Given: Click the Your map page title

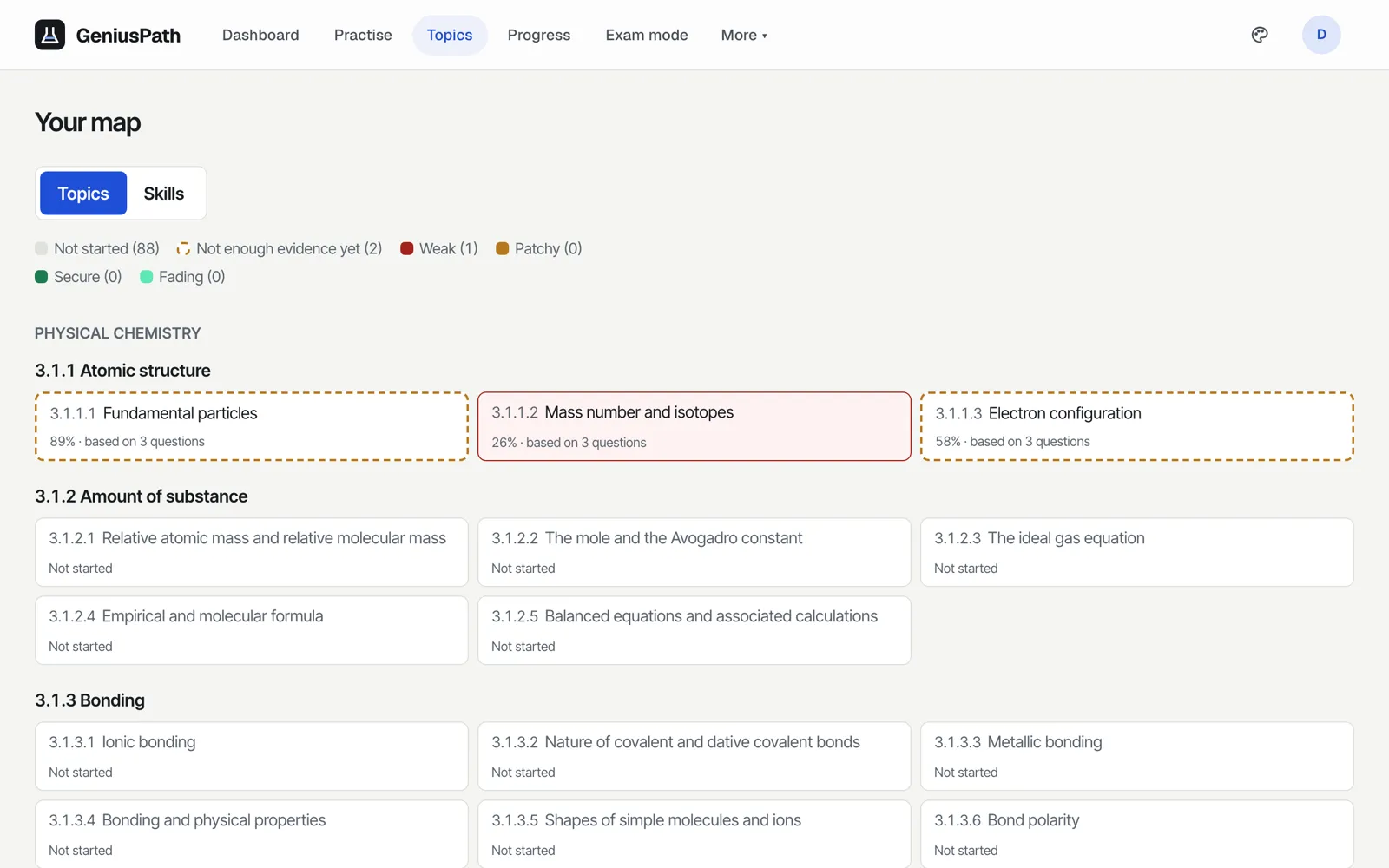Looking at the screenshot, I should (88, 123).
